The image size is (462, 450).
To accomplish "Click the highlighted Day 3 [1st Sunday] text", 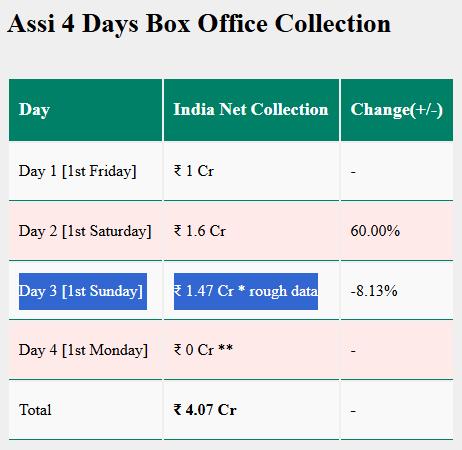I will pyautogui.click(x=83, y=291).
